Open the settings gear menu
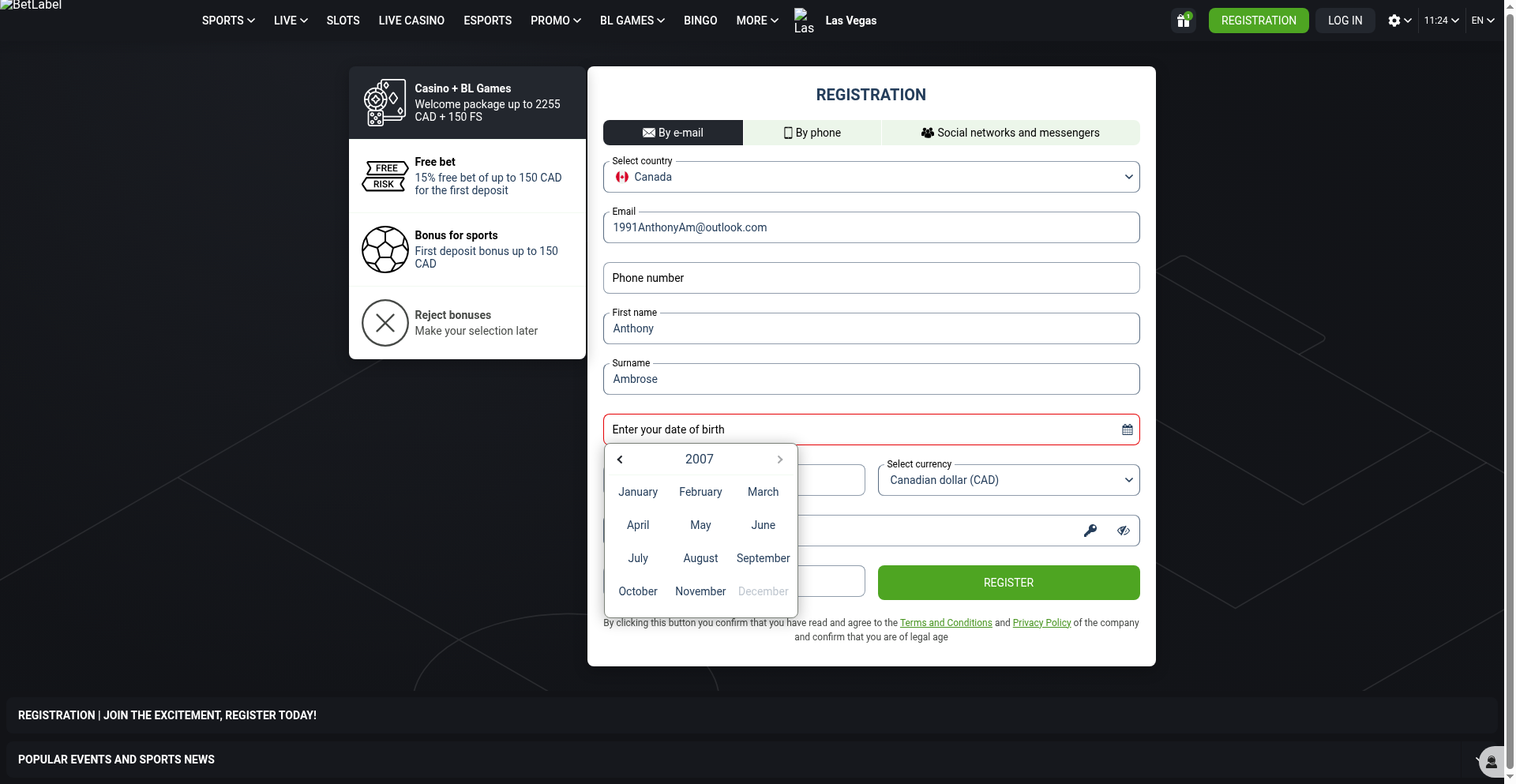The width and height of the screenshot is (1516, 784). coord(1398,21)
